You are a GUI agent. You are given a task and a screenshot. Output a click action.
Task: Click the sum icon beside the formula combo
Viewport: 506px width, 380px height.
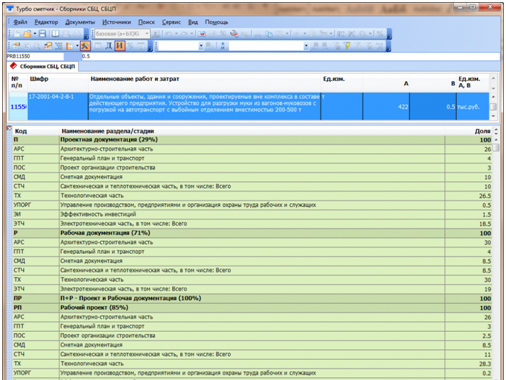(156, 34)
